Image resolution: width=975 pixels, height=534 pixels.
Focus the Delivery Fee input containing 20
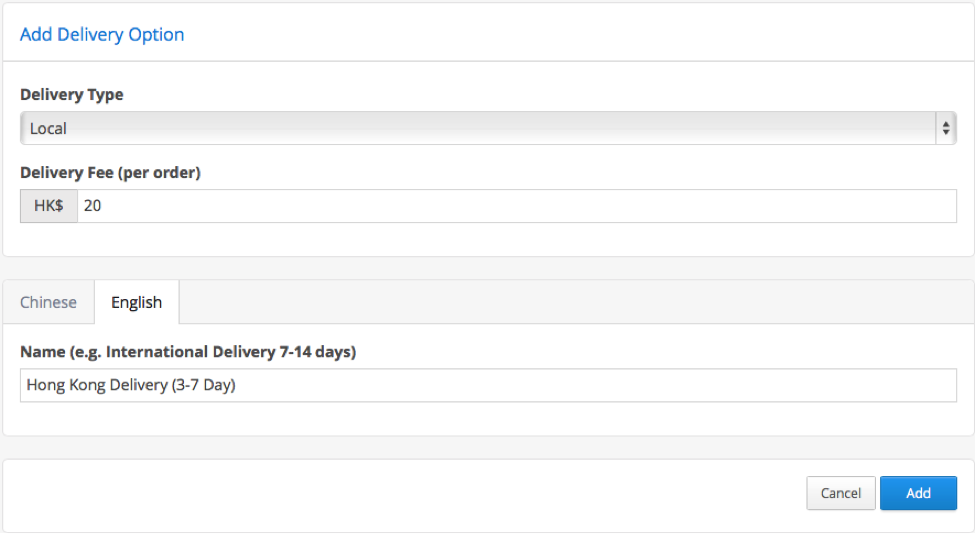tap(517, 206)
